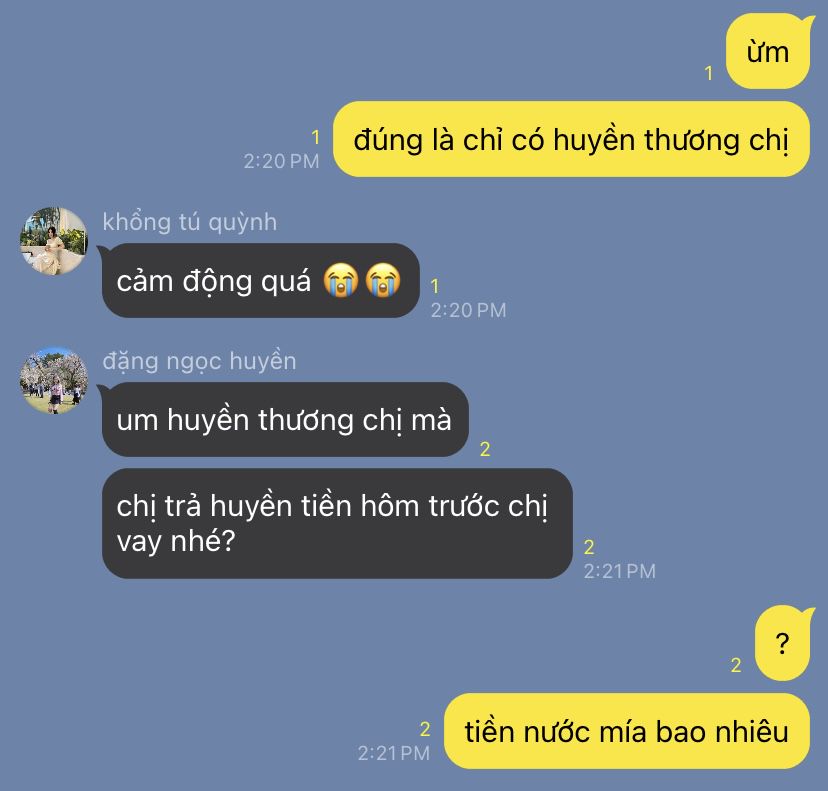
Task: Tap the 2:21 PM timestamp near 'vay nhé?'
Action: (x=619, y=571)
